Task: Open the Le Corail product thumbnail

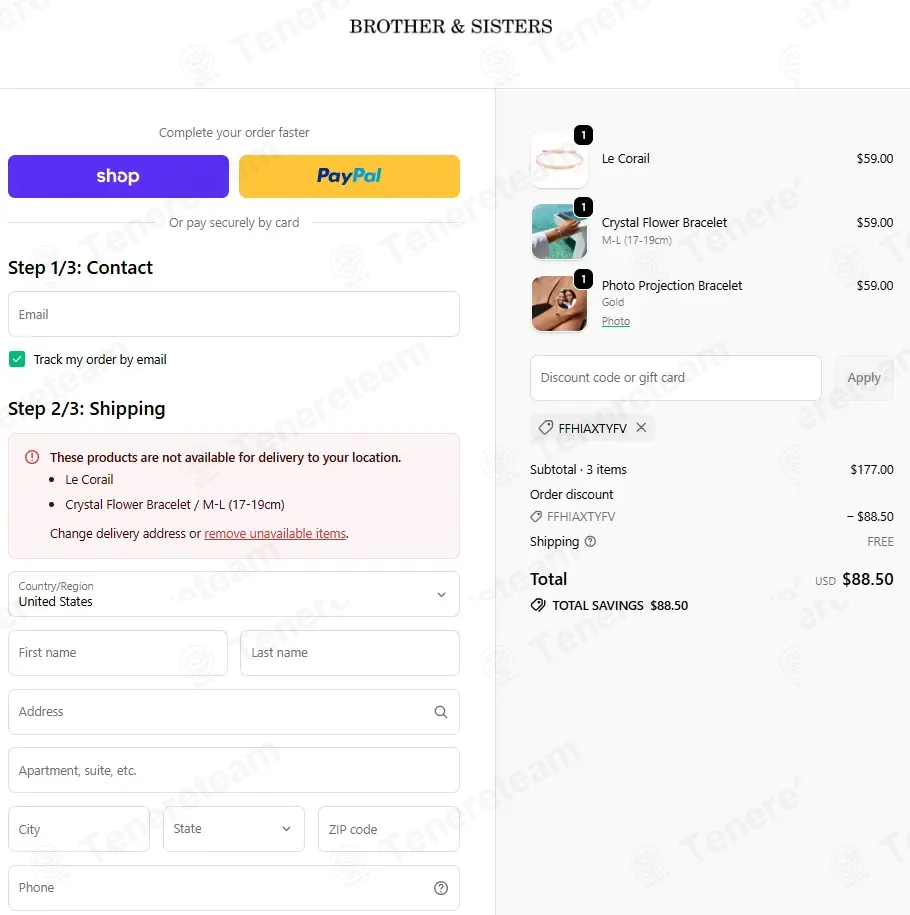Action: (559, 160)
